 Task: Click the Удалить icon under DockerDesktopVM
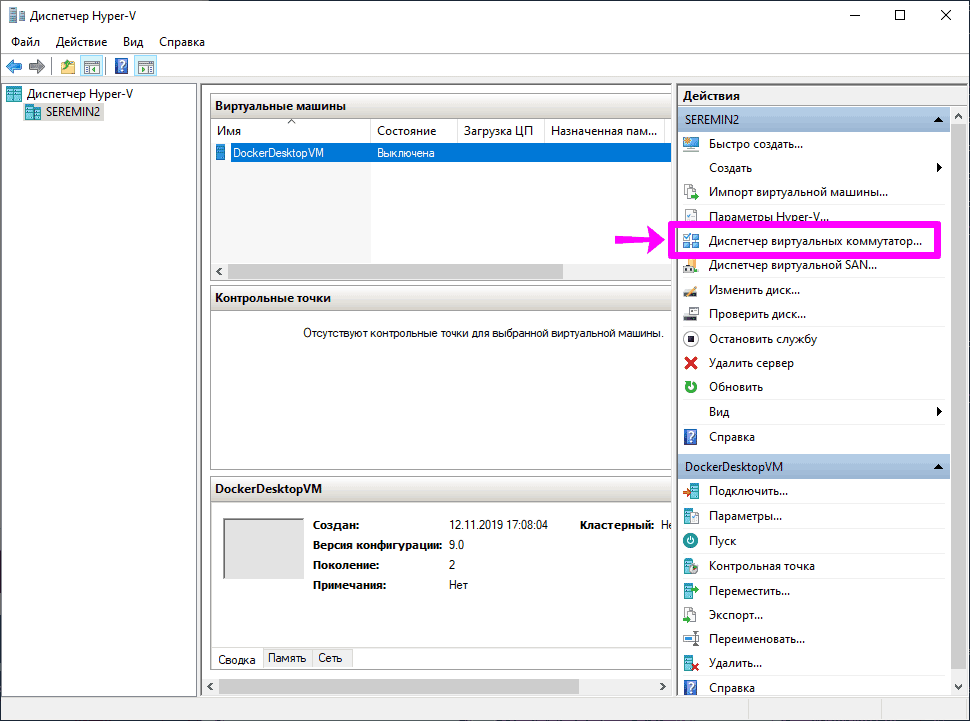coord(691,663)
